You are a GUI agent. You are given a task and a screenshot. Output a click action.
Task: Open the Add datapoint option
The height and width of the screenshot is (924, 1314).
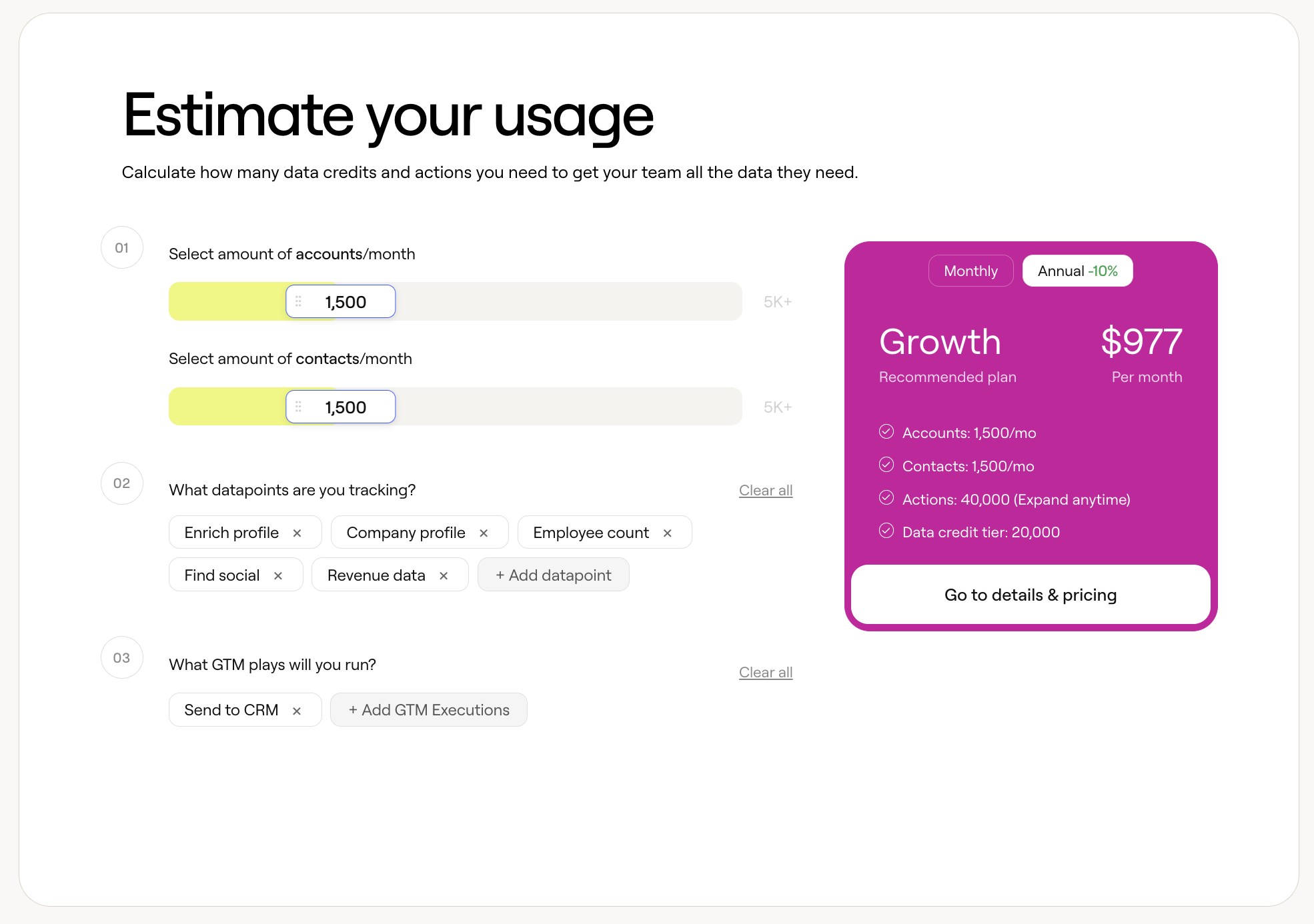(554, 575)
